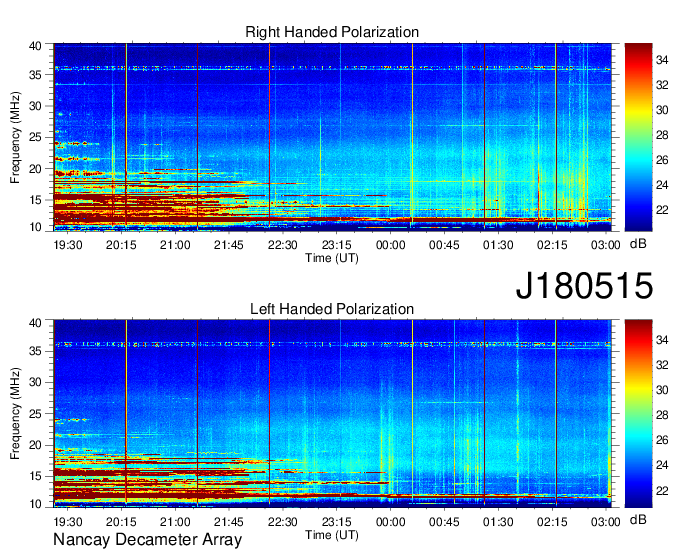
Task: Click 'Frequency (MHz)' label of left-handed plot
Action: (15, 414)
